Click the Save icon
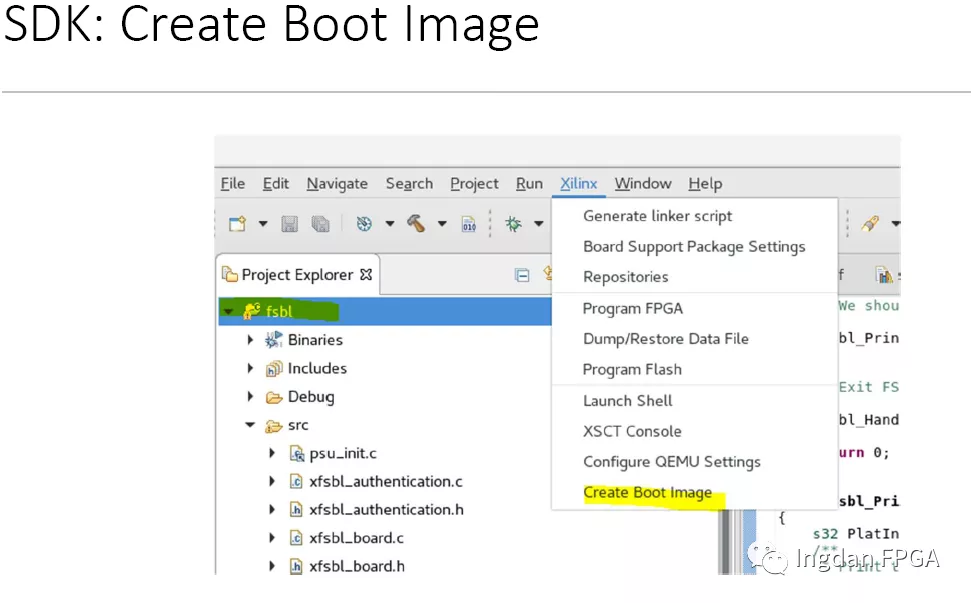 click(x=289, y=223)
